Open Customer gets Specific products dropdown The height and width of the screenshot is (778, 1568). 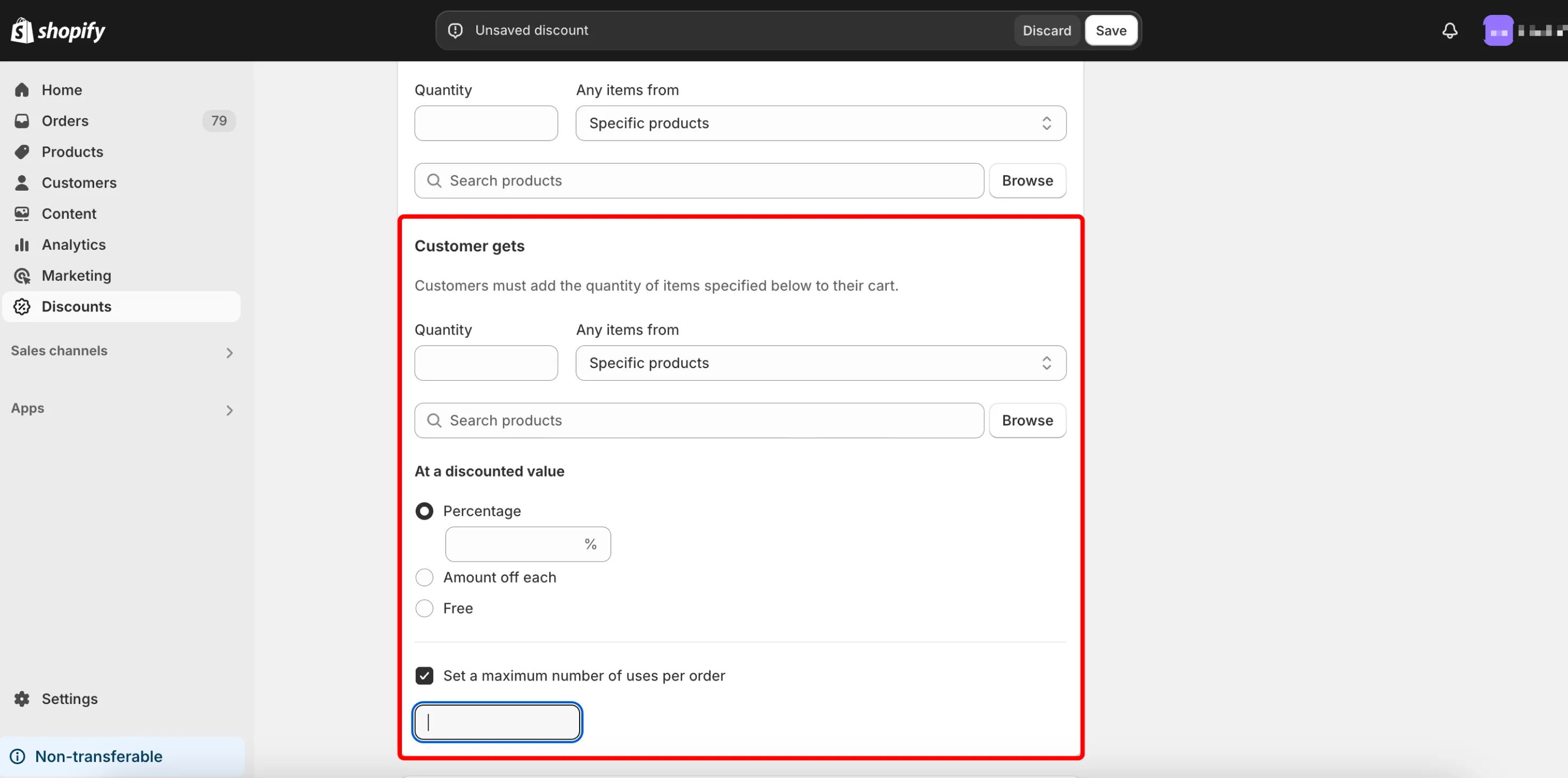tap(821, 363)
